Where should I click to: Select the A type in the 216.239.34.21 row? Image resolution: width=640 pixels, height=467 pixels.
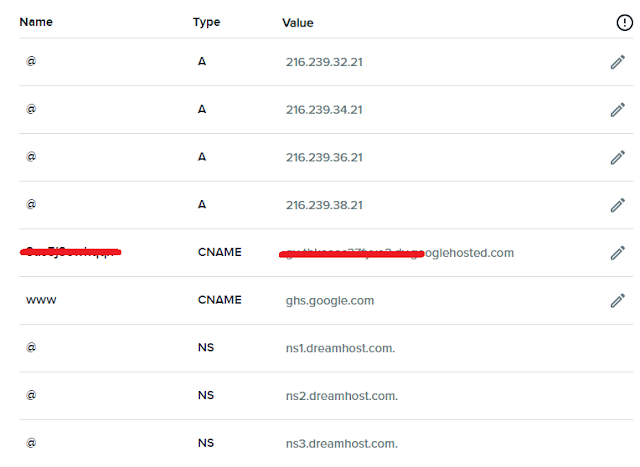click(x=202, y=109)
